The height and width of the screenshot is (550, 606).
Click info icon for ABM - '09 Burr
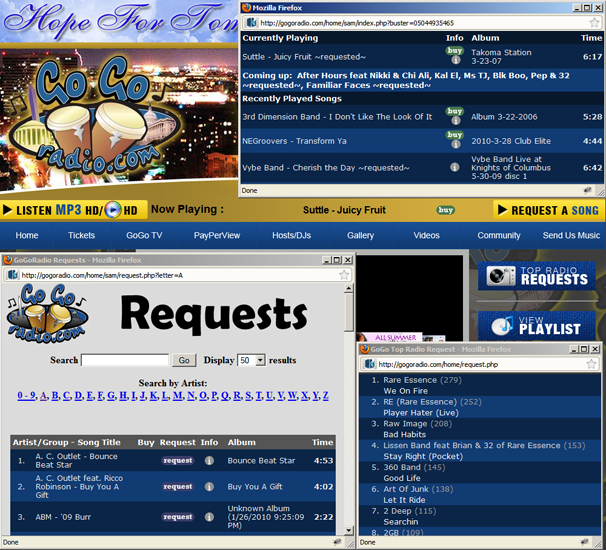(210, 517)
